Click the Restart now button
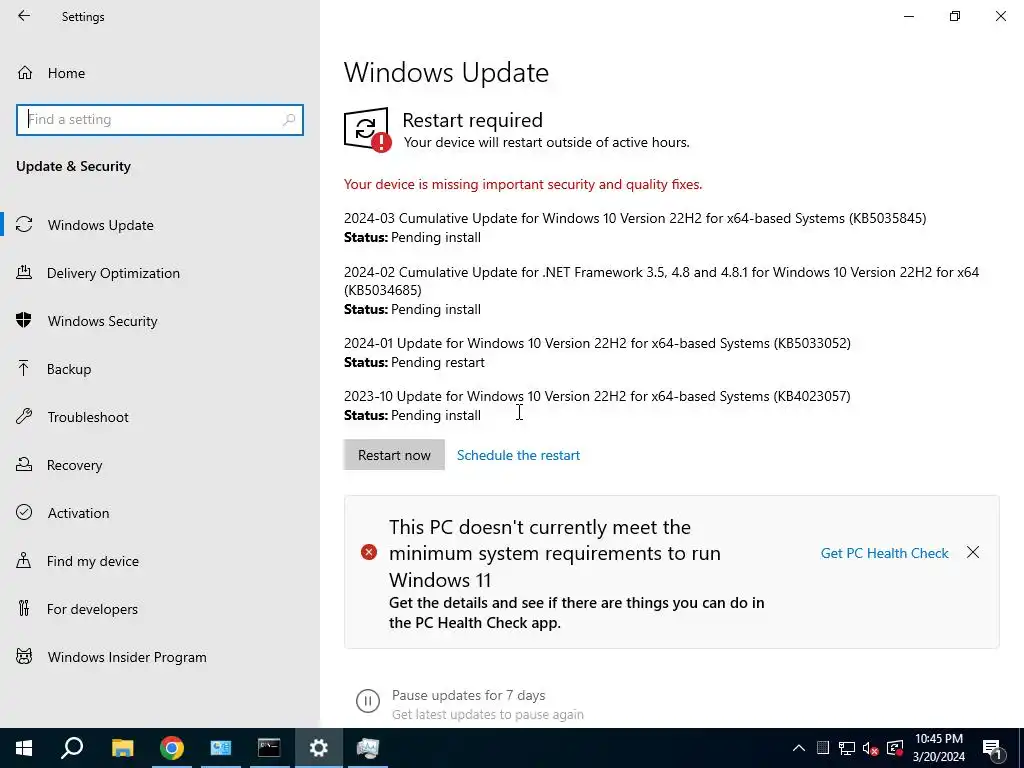 394,455
